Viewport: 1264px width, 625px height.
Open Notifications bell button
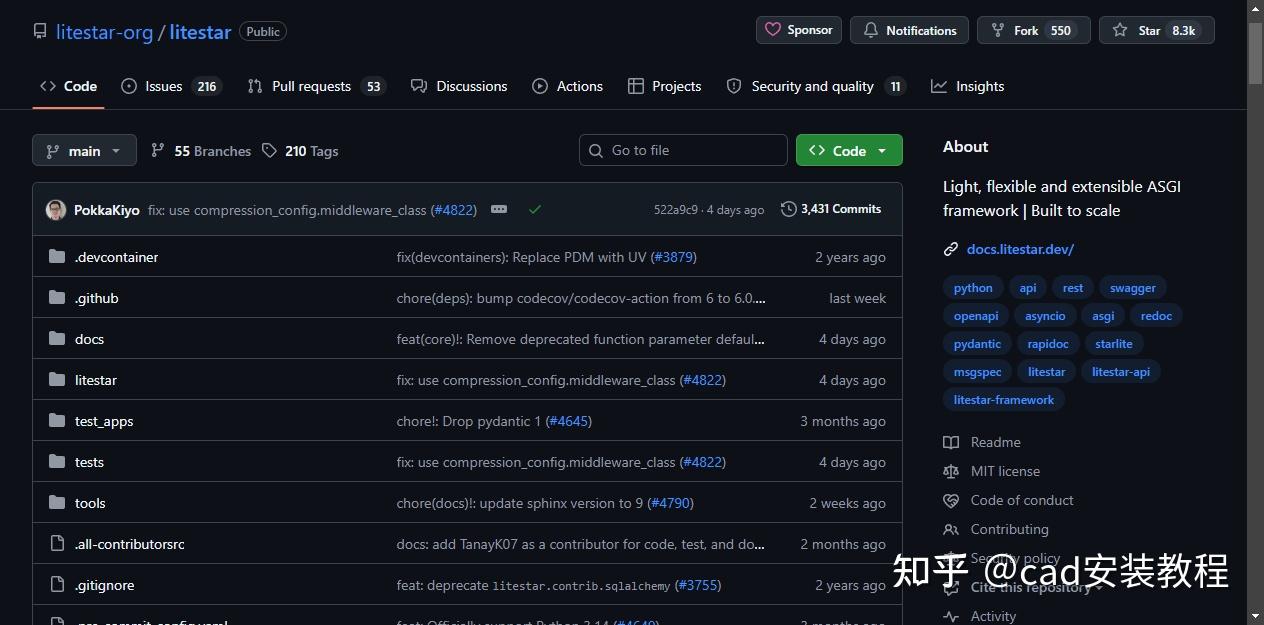[x=909, y=30]
